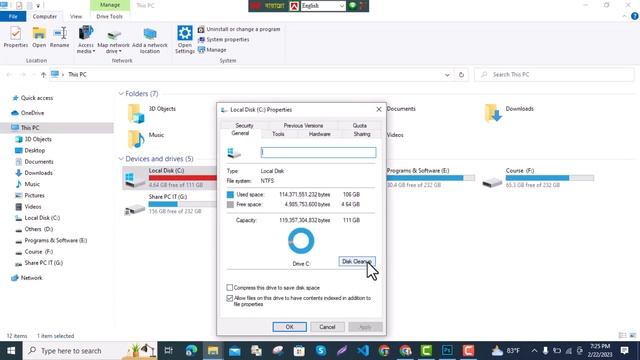Collapse the Folders (7) group
Image resolution: width=640 pixels, height=360 pixels.
[121, 94]
